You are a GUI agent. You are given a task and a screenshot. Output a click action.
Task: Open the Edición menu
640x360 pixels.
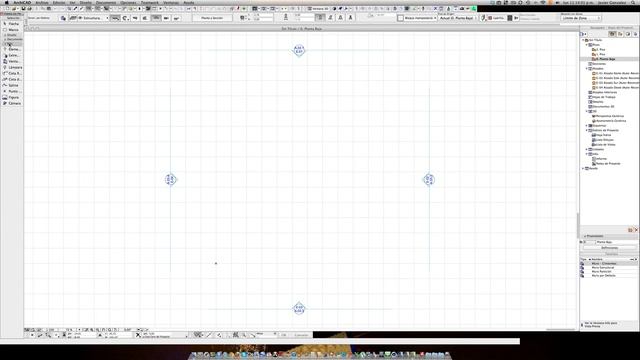tap(59, 2)
